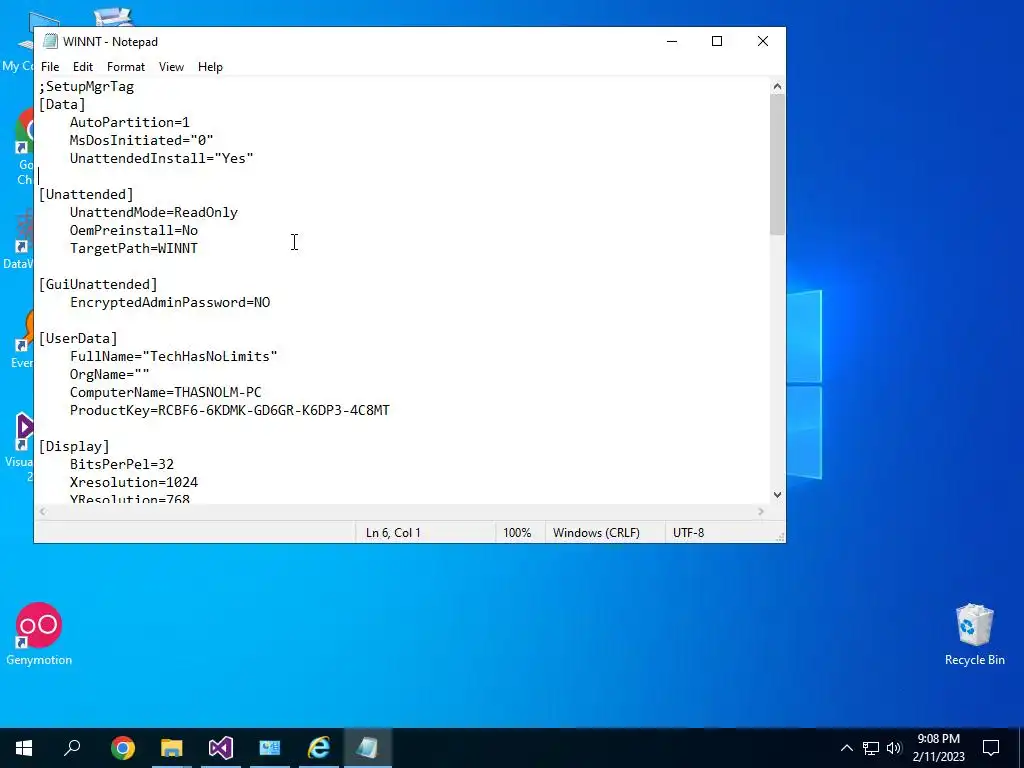Viewport: 1024px width, 768px height.
Task: Click the MsDosInitiated="0" line
Action: point(142,140)
